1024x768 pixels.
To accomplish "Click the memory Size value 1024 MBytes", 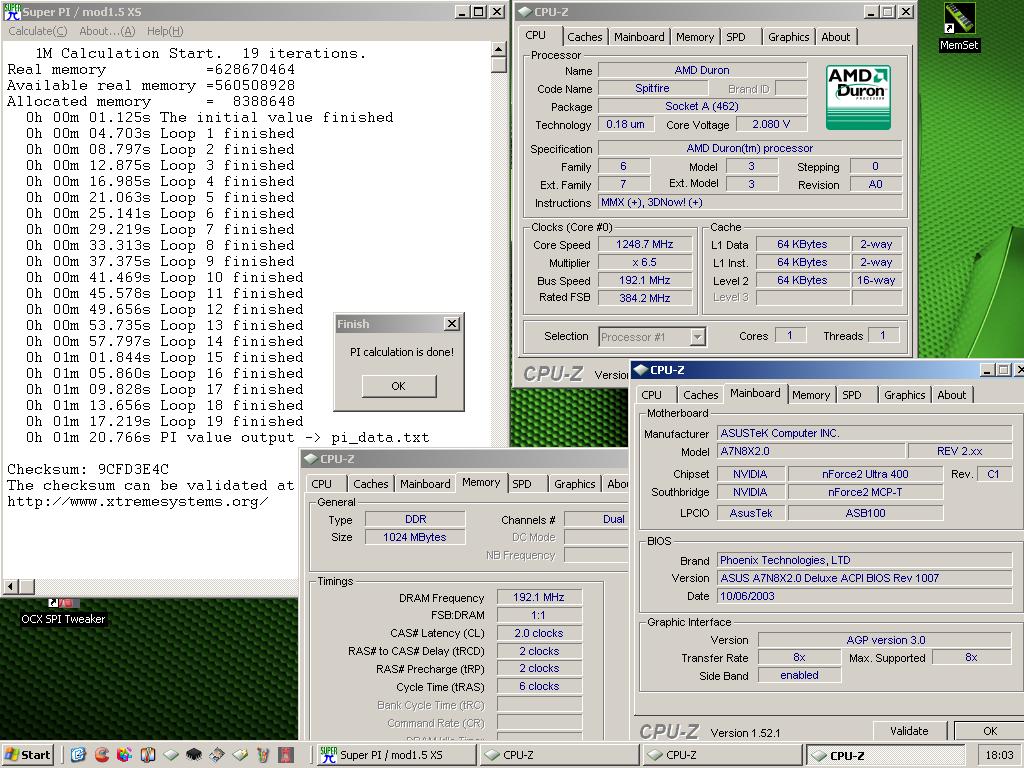I will [x=415, y=537].
